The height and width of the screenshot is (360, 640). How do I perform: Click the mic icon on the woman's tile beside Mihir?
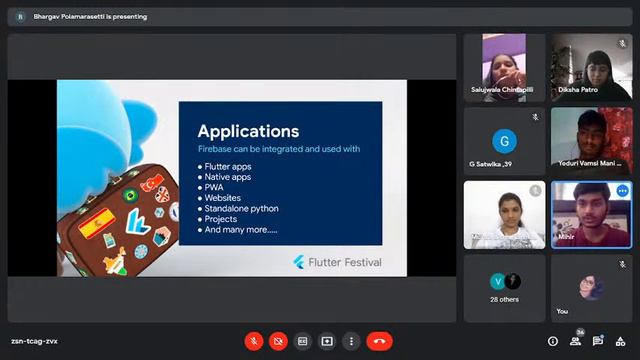(x=535, y=190)
